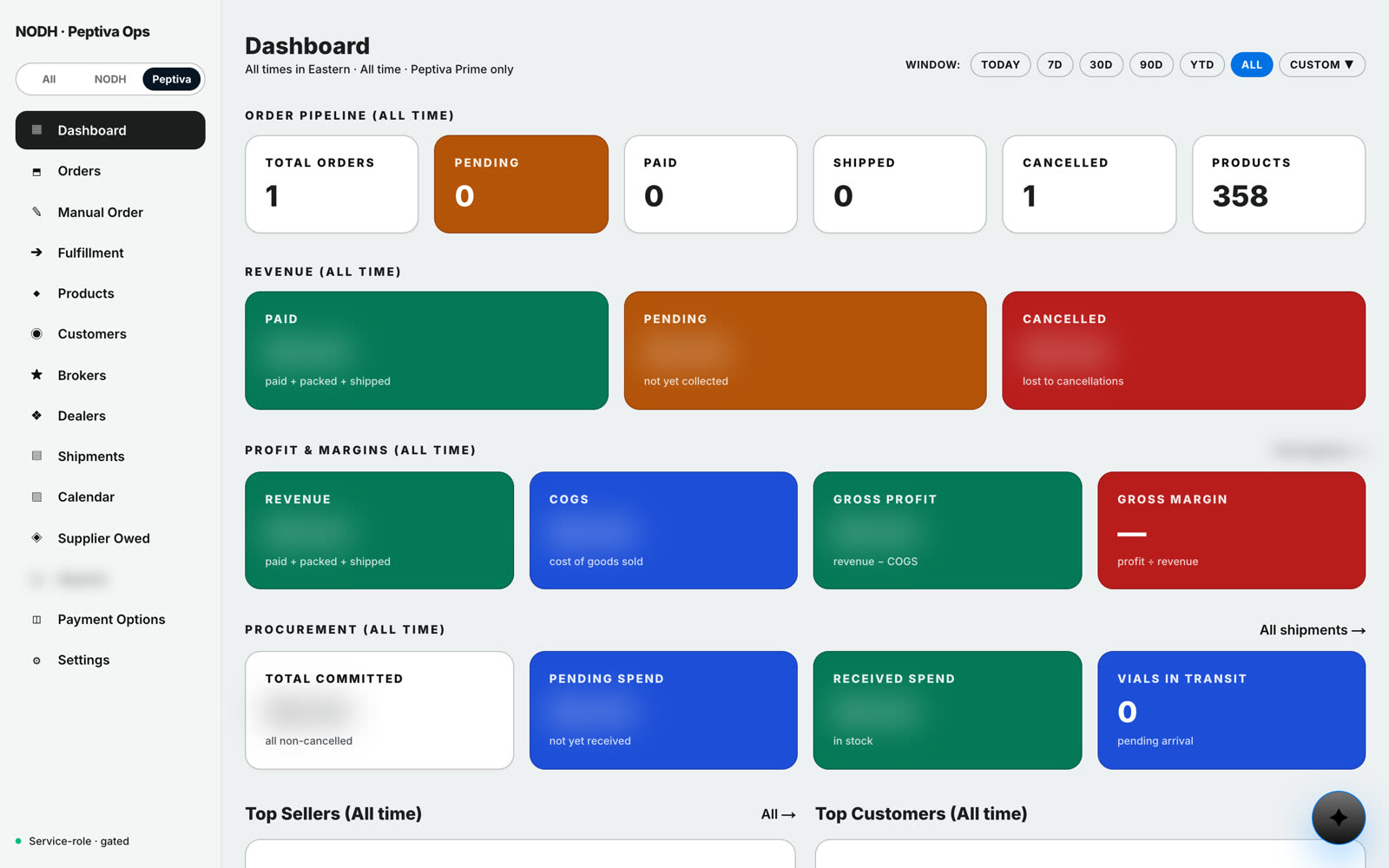Viewport: 1389px width, 868px height.
Task: Click the Customers circle icon
Action: [36, 334]
